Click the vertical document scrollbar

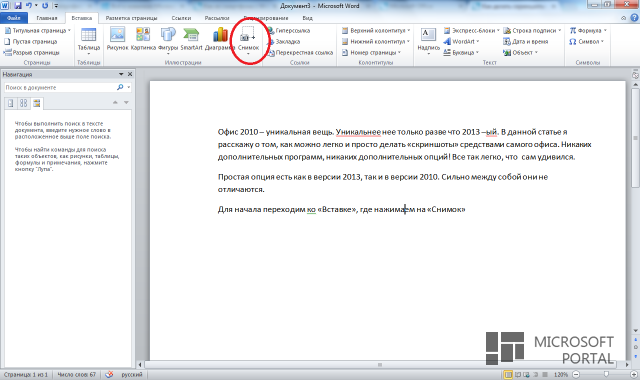[636, 137]
